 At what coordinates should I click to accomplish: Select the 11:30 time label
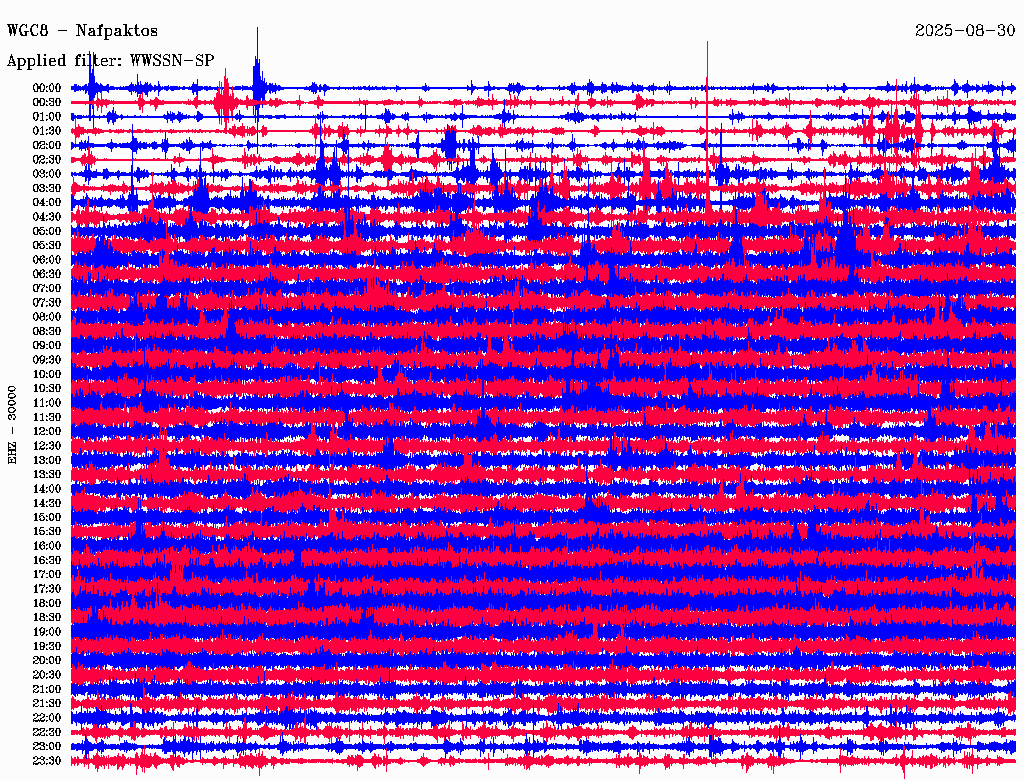47,417
